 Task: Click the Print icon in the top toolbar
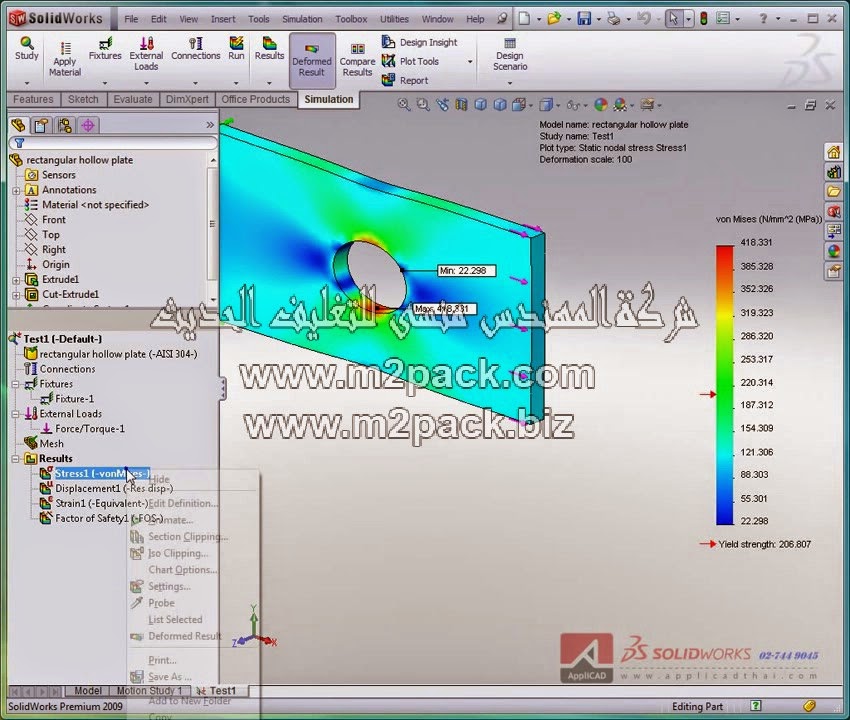(614, 19)
